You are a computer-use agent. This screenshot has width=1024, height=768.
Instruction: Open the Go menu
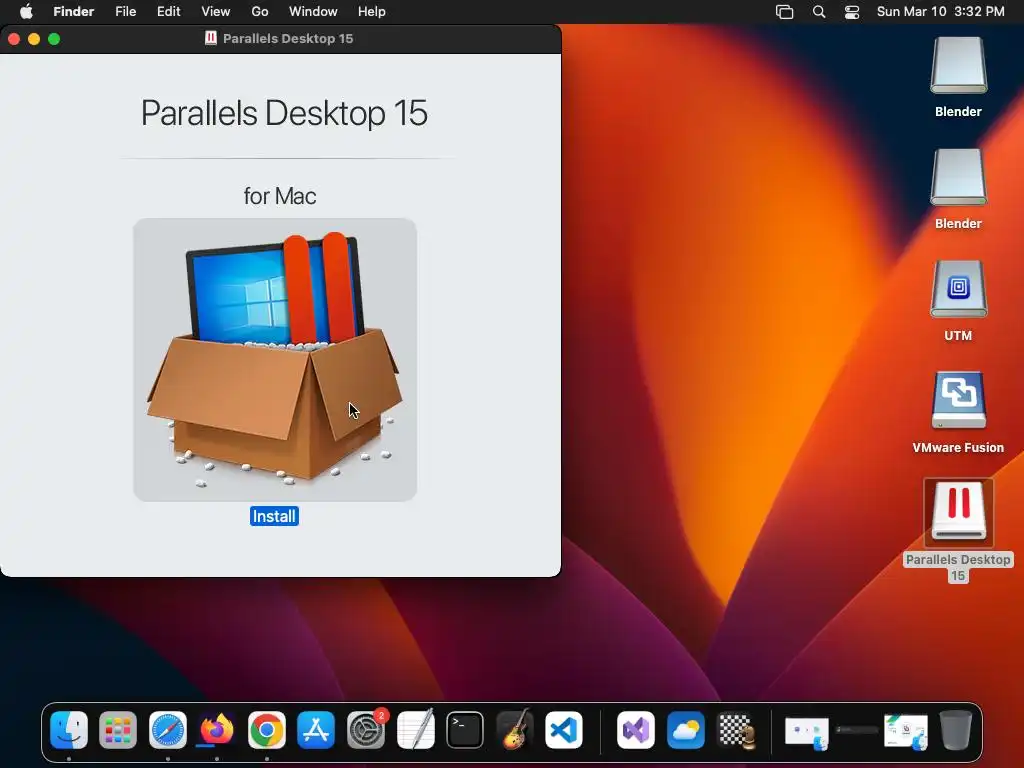(x=260, y=12)
